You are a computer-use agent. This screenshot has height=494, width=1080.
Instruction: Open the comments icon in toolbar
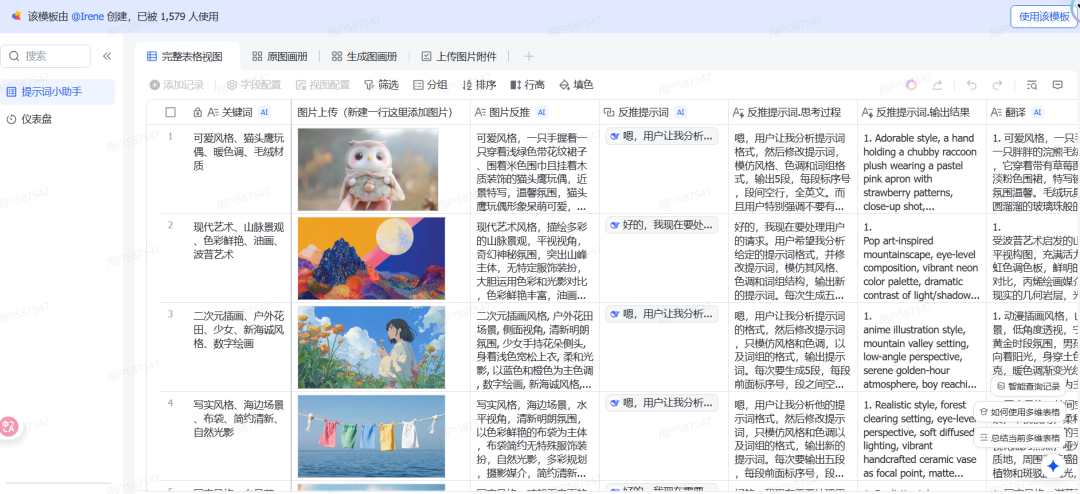tap(1057, 85)
